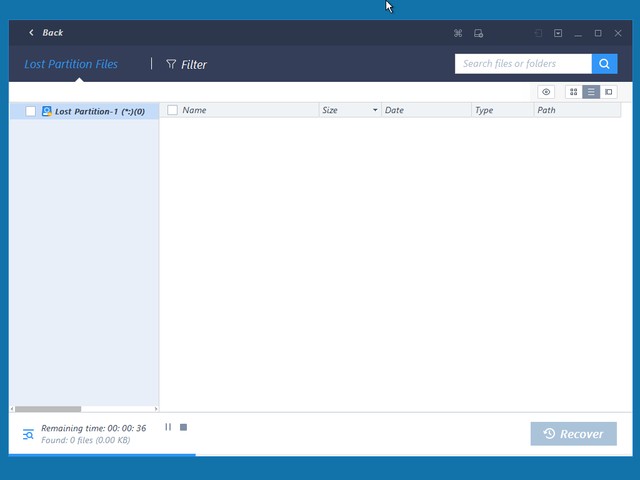Tick the select-all checkbox beside Name
Viewport: 640px width, 480px height.
pos(173,110)
